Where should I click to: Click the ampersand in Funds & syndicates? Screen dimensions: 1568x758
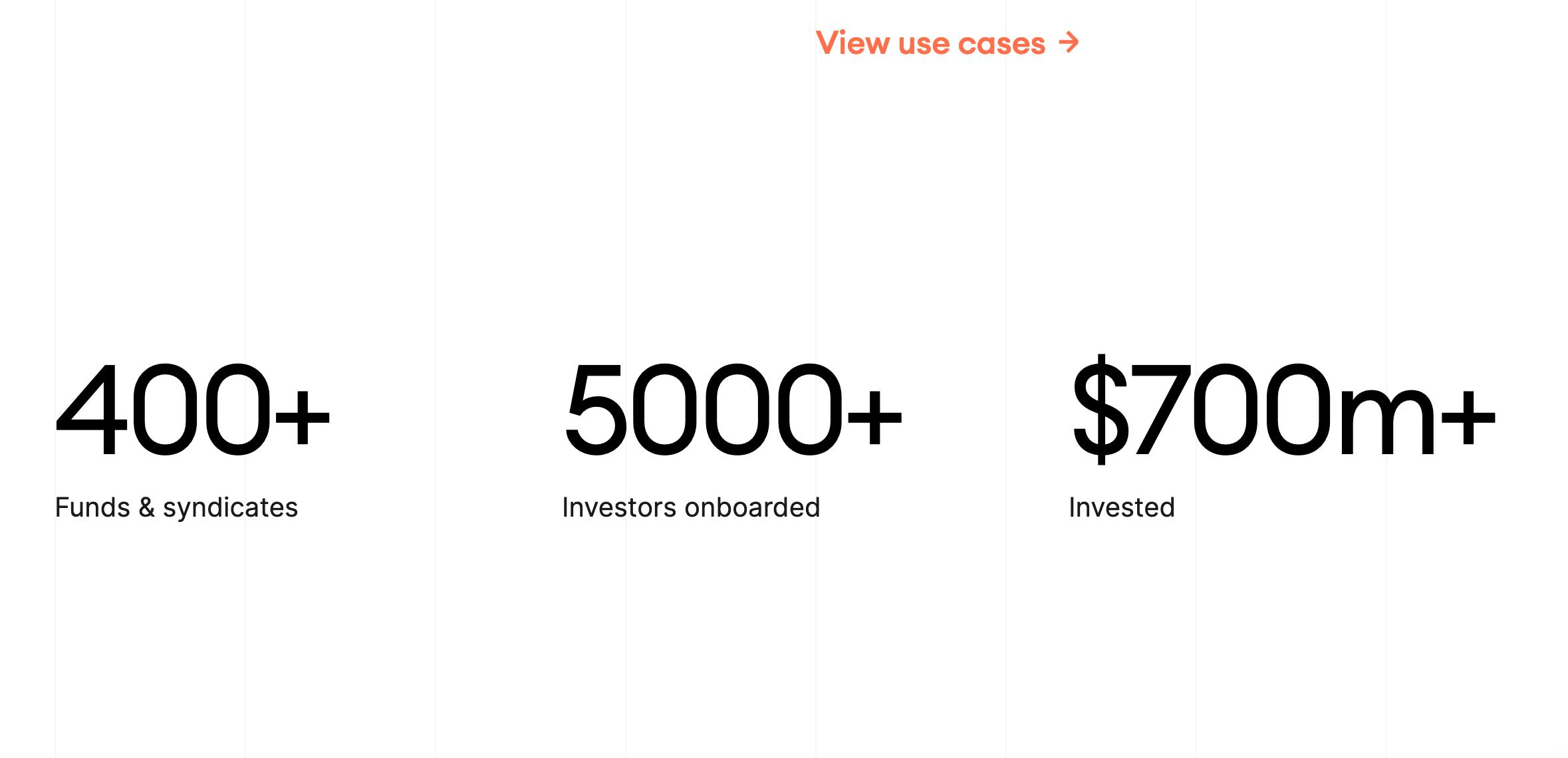point(147,507)
